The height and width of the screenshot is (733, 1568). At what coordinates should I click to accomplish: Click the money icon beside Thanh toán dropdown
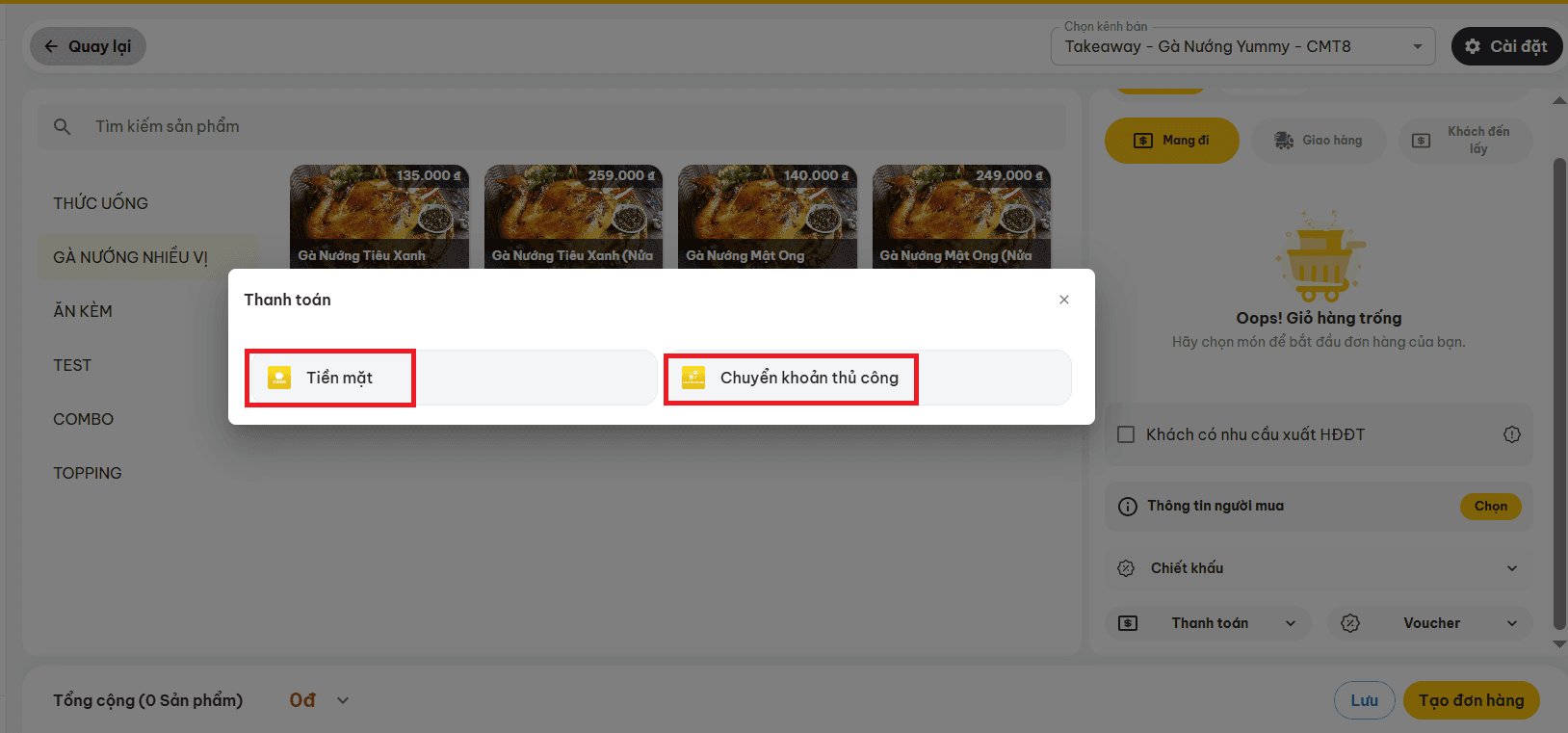click(x=1128, y=623)
